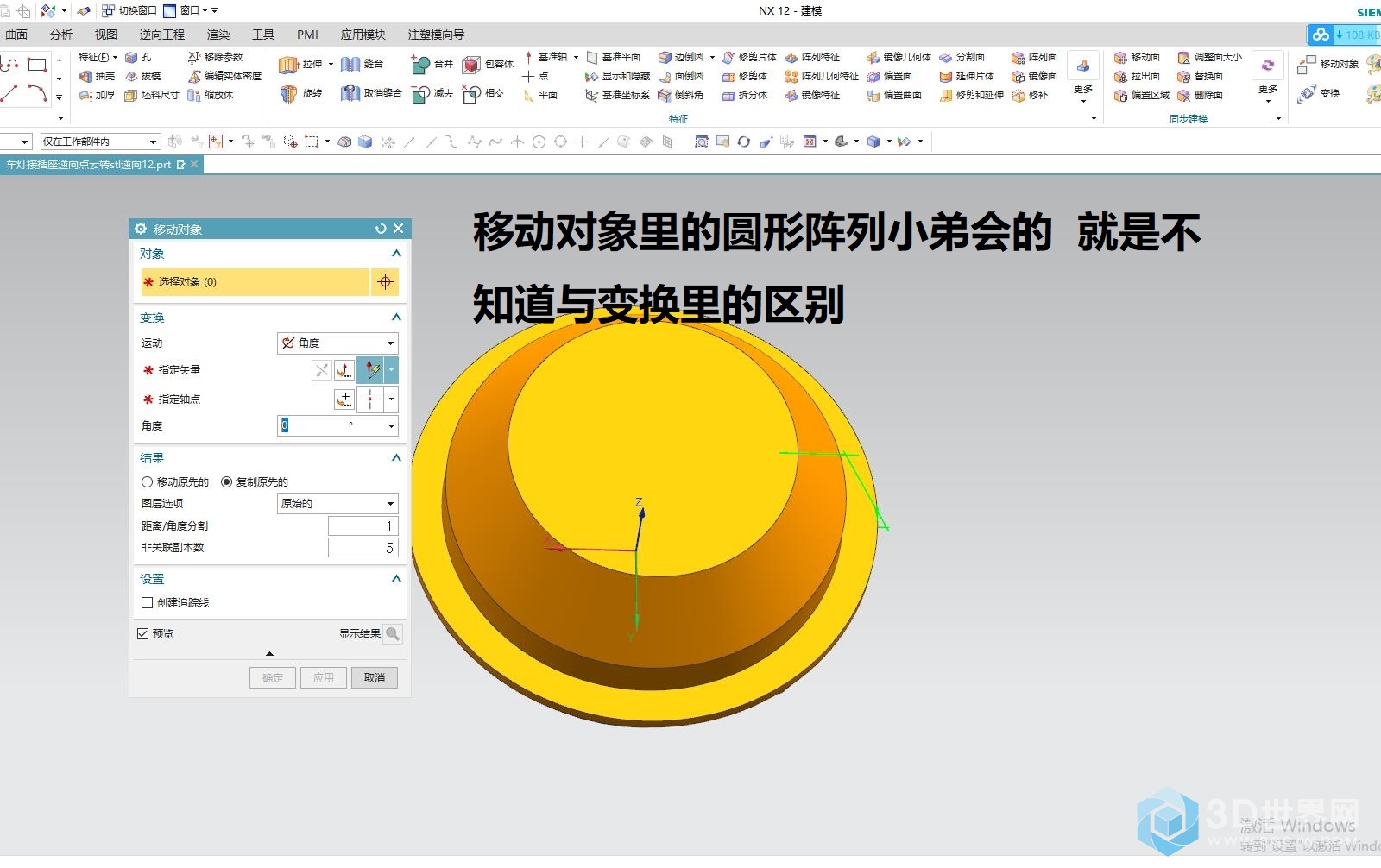This screenshot has height=868, width=1381.
Task: Click the 偏置曲面 (Offset Surface) tool
Action: click(895, 95)
